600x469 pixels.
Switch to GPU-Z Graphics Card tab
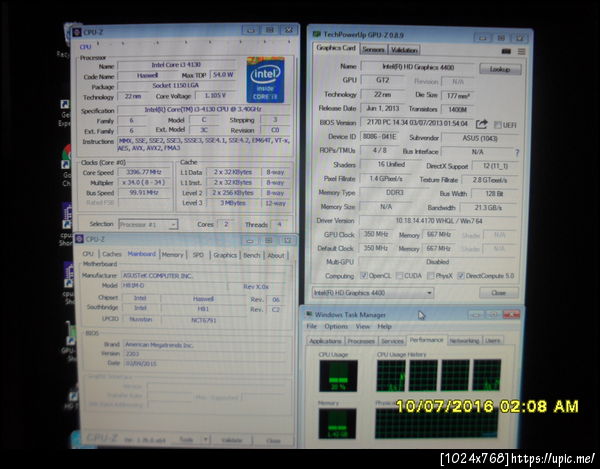pos(336,48)
